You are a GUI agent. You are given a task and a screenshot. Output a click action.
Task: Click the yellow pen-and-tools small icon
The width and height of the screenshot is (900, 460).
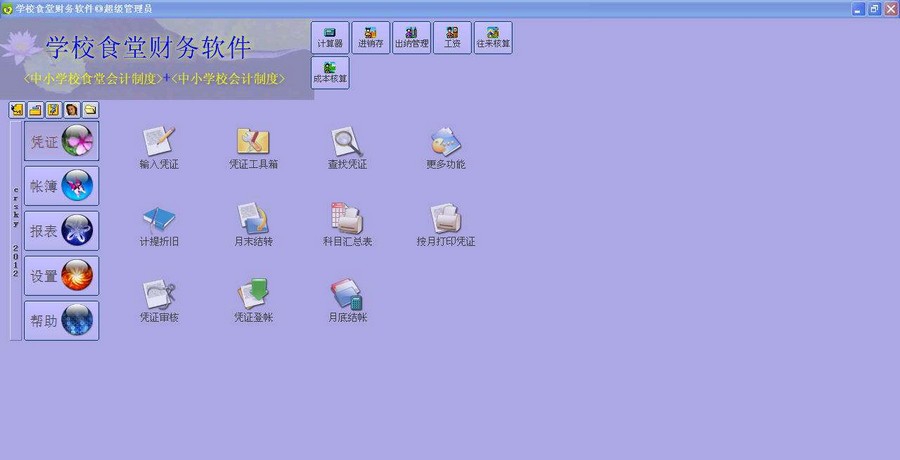click(53, 110)
